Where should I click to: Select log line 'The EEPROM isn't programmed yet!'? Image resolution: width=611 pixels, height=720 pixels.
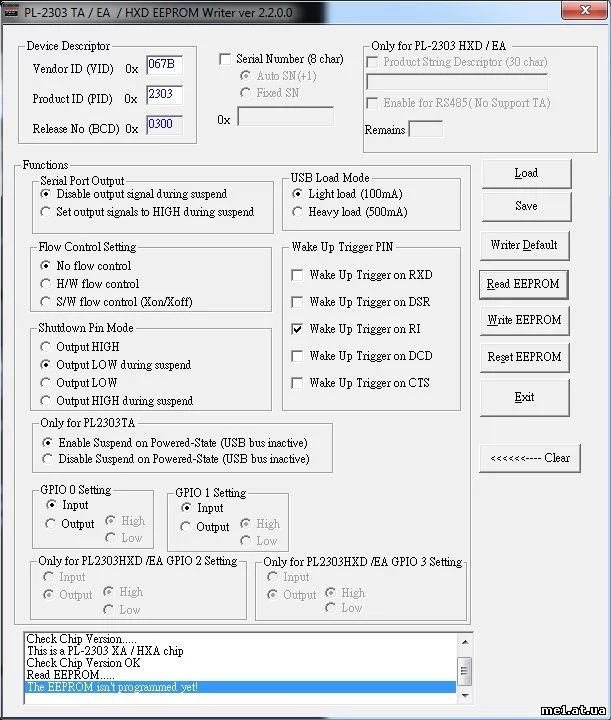point(240,687)
